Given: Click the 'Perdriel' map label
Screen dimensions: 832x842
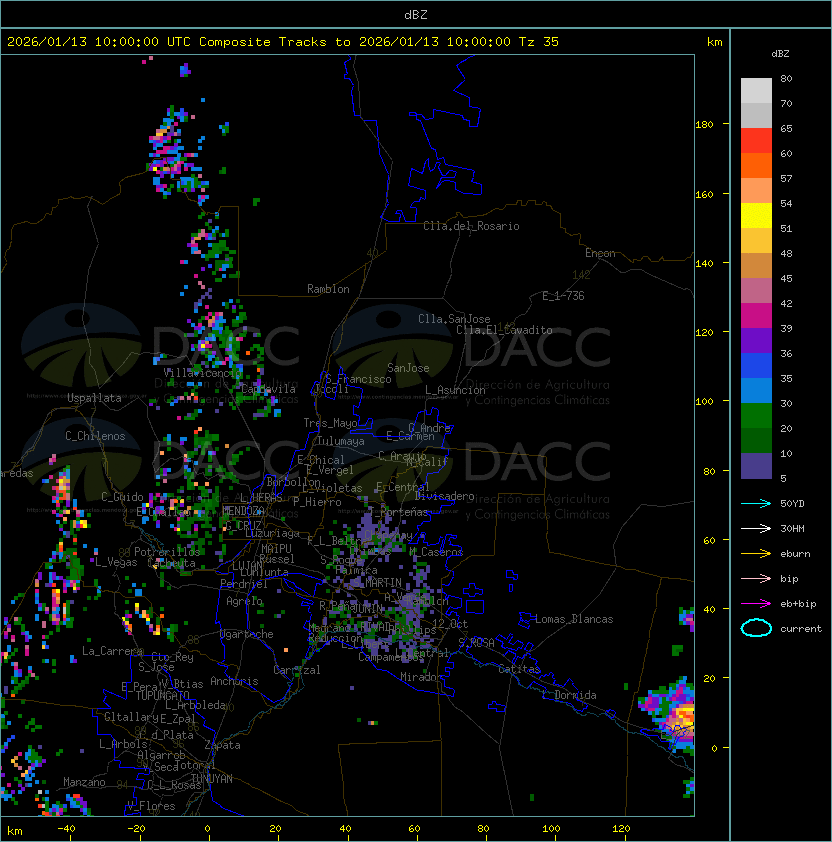Looking at the screenshot, I should click(x=244, y=584).
